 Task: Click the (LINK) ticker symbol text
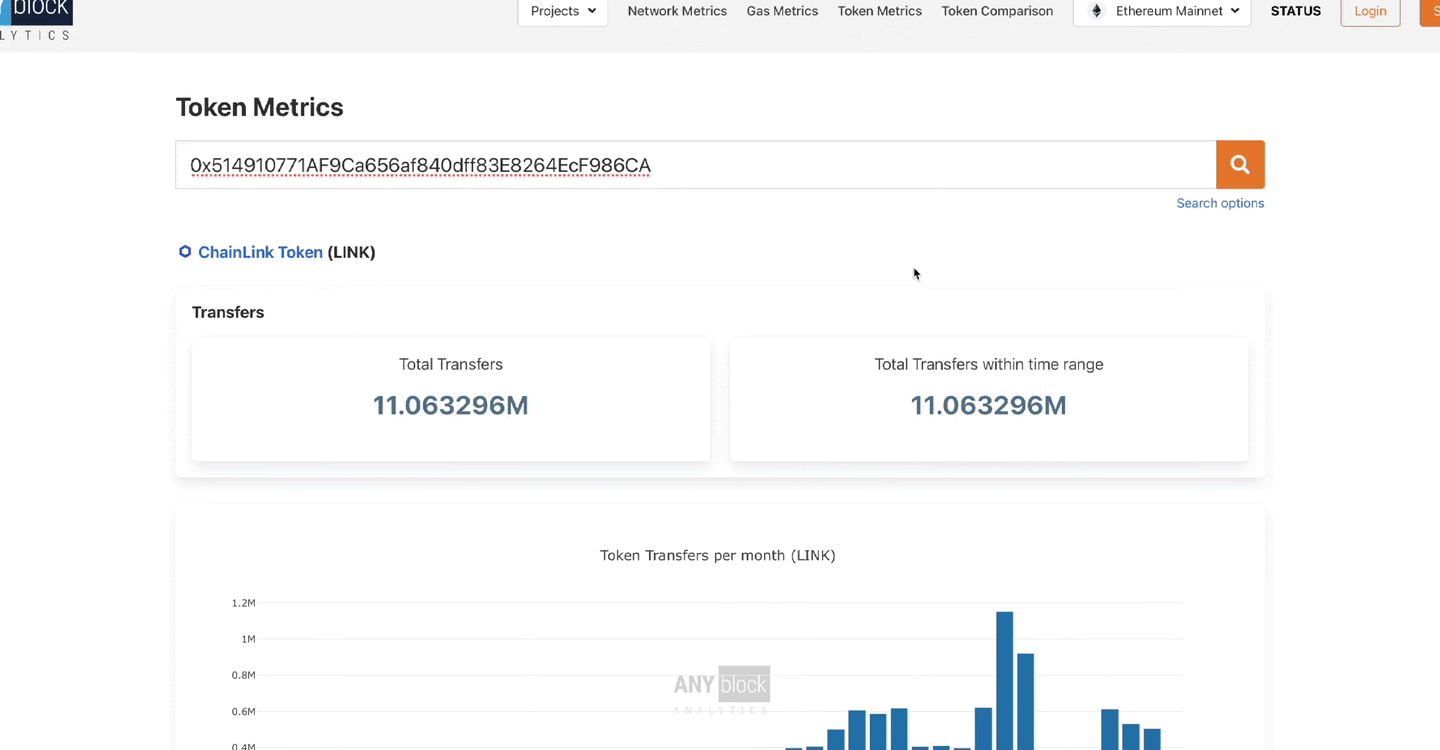(x=351, y=252)
